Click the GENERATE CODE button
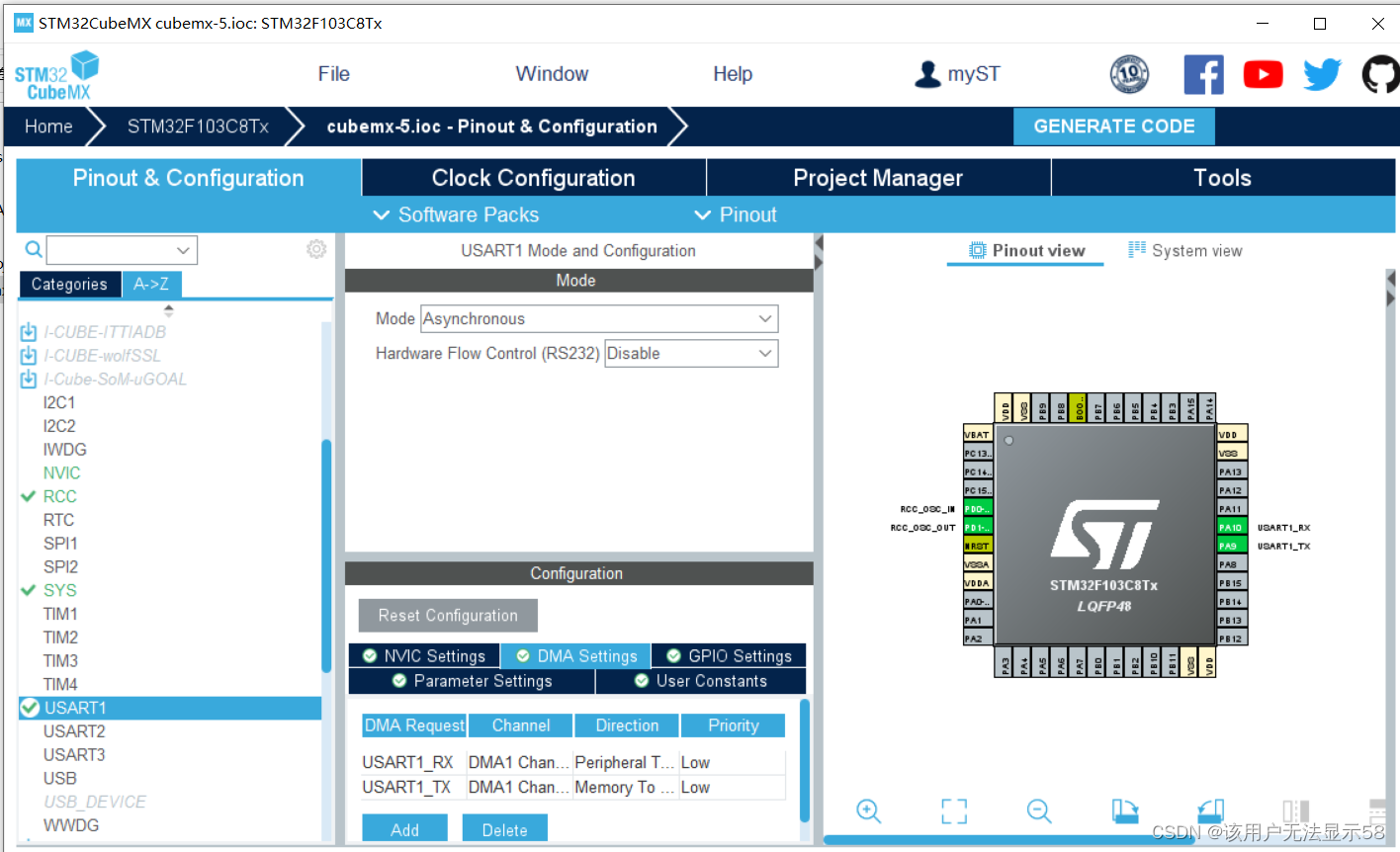 coord(1114,127)
